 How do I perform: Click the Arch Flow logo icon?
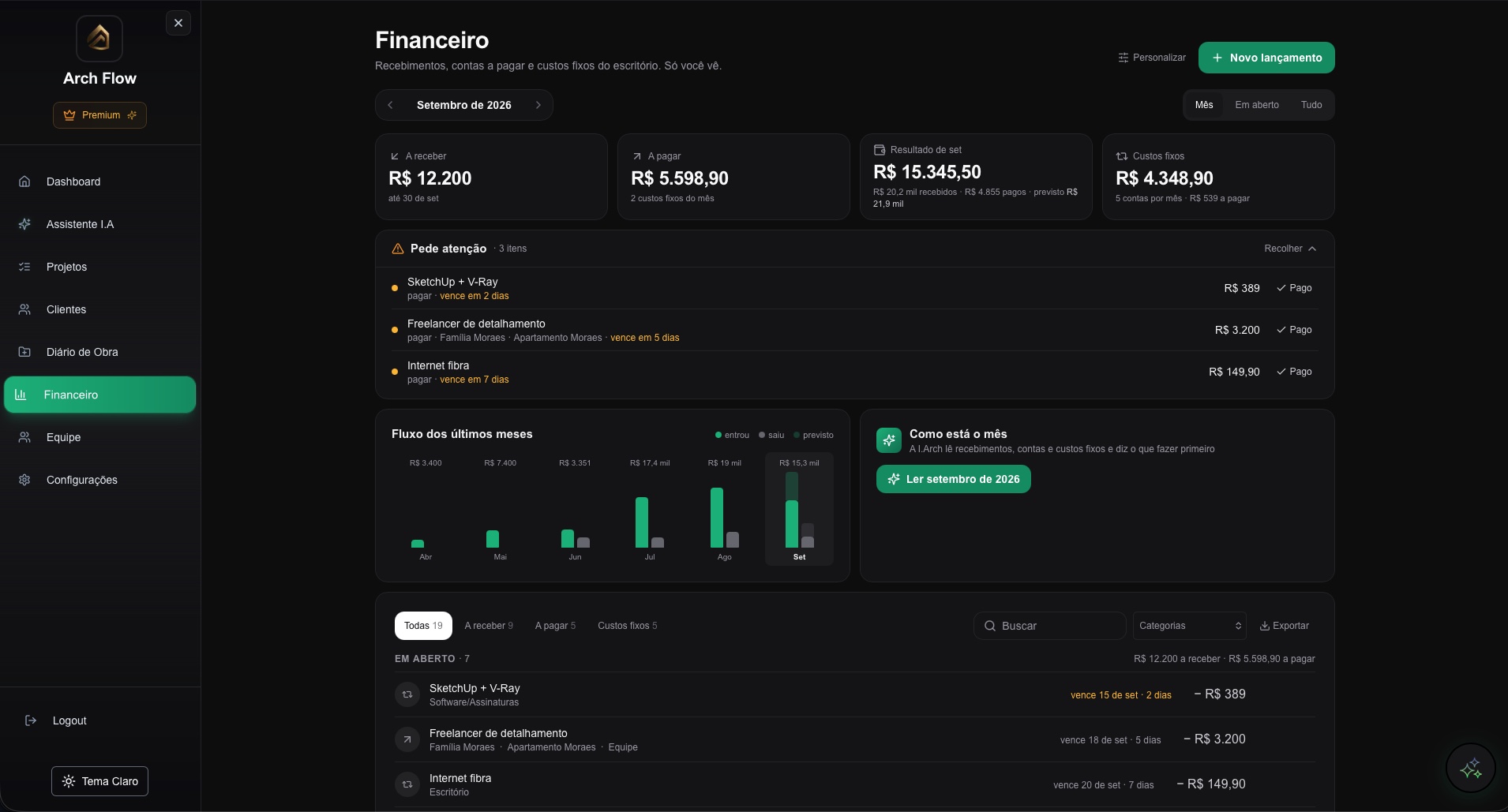pyautogui.click(x=99, y=38)
